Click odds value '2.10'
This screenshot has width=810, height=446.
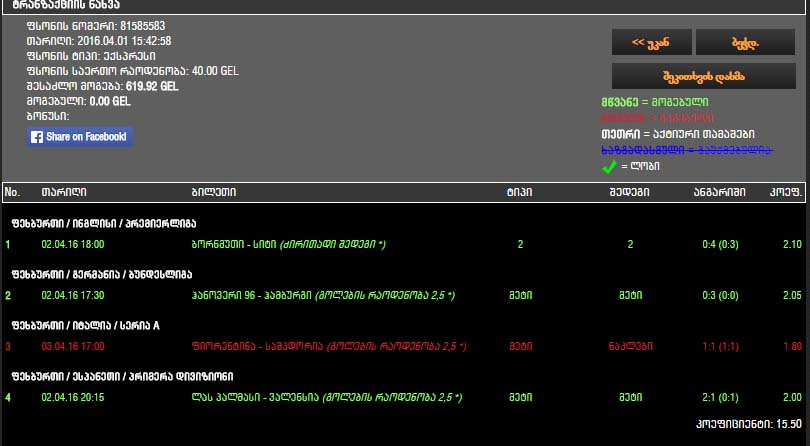click(x=792, y=244)
